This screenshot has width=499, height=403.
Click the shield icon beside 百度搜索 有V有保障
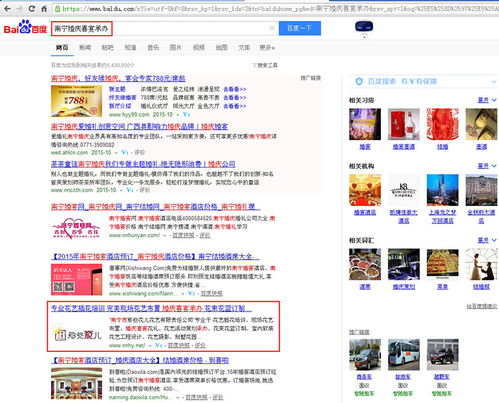pyautogui.click(x=359, y=81)
